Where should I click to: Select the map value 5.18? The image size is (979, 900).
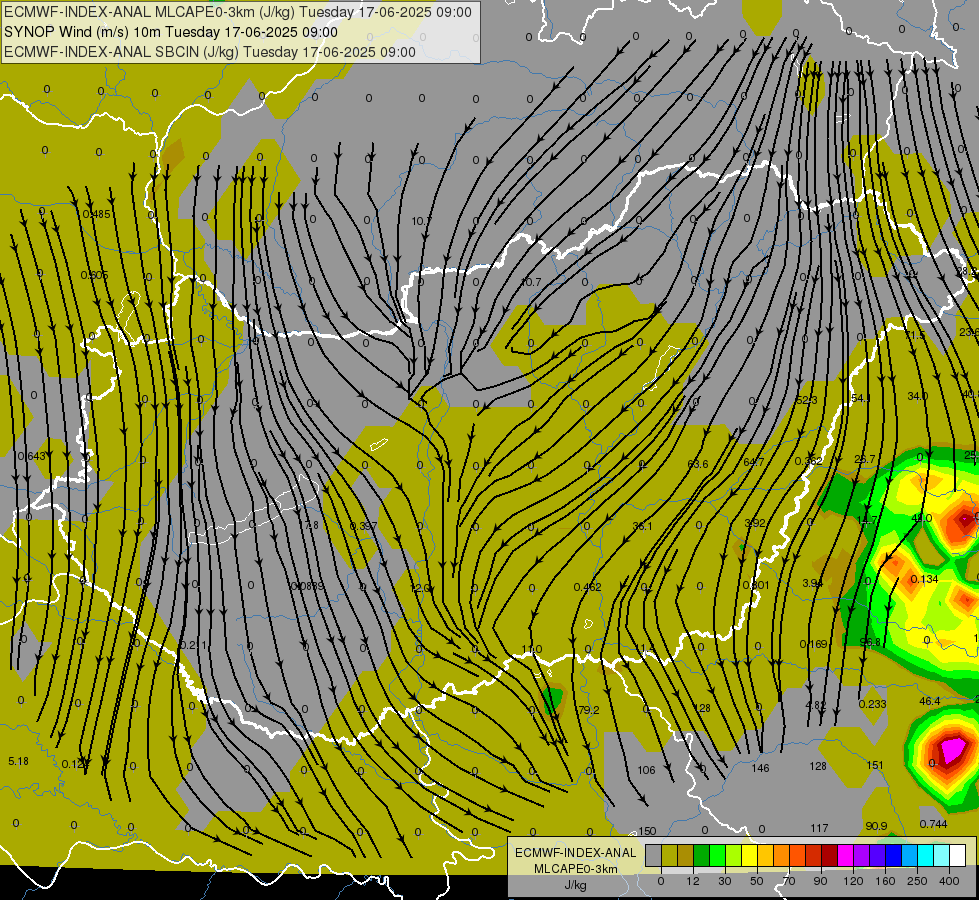click(x=18, y=761)
